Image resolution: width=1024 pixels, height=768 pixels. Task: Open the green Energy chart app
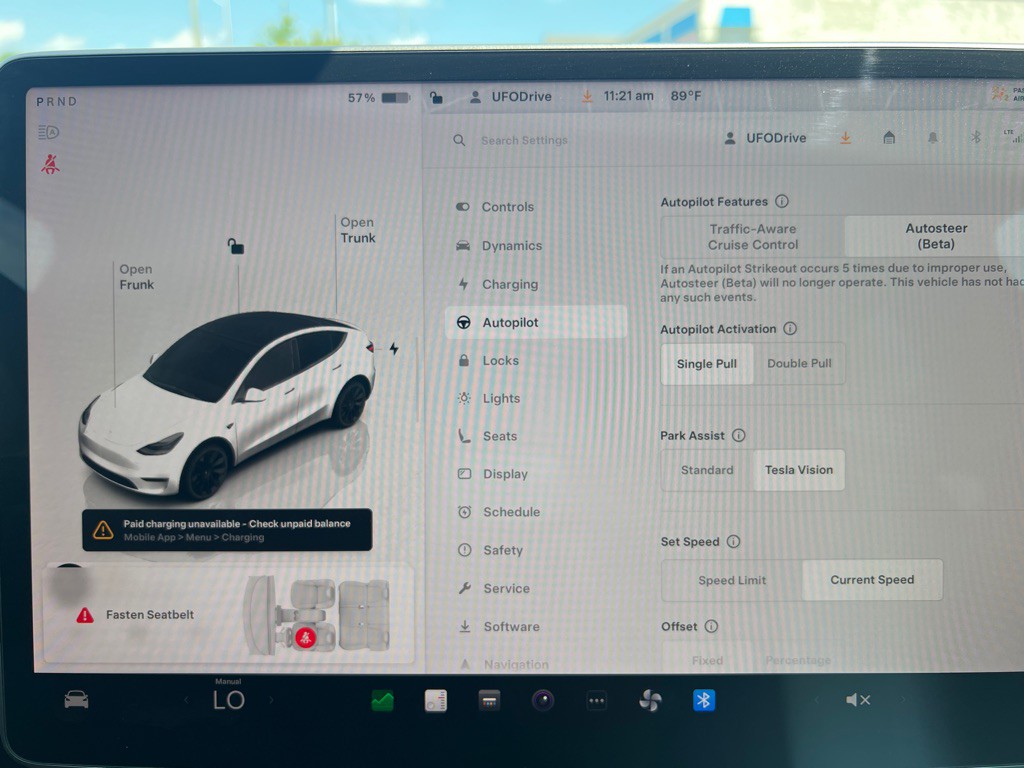(x=382, y=701)
